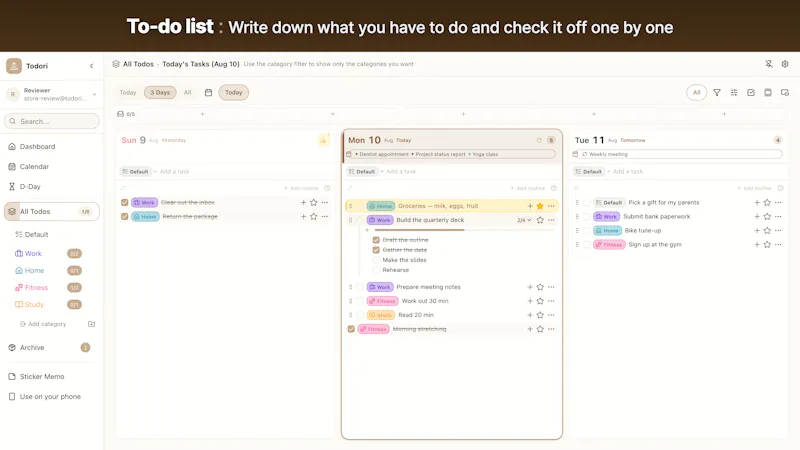The height and width of the screenshot is (450, 800).
Task: Open more options for Return the package
Action: [324, 216]
